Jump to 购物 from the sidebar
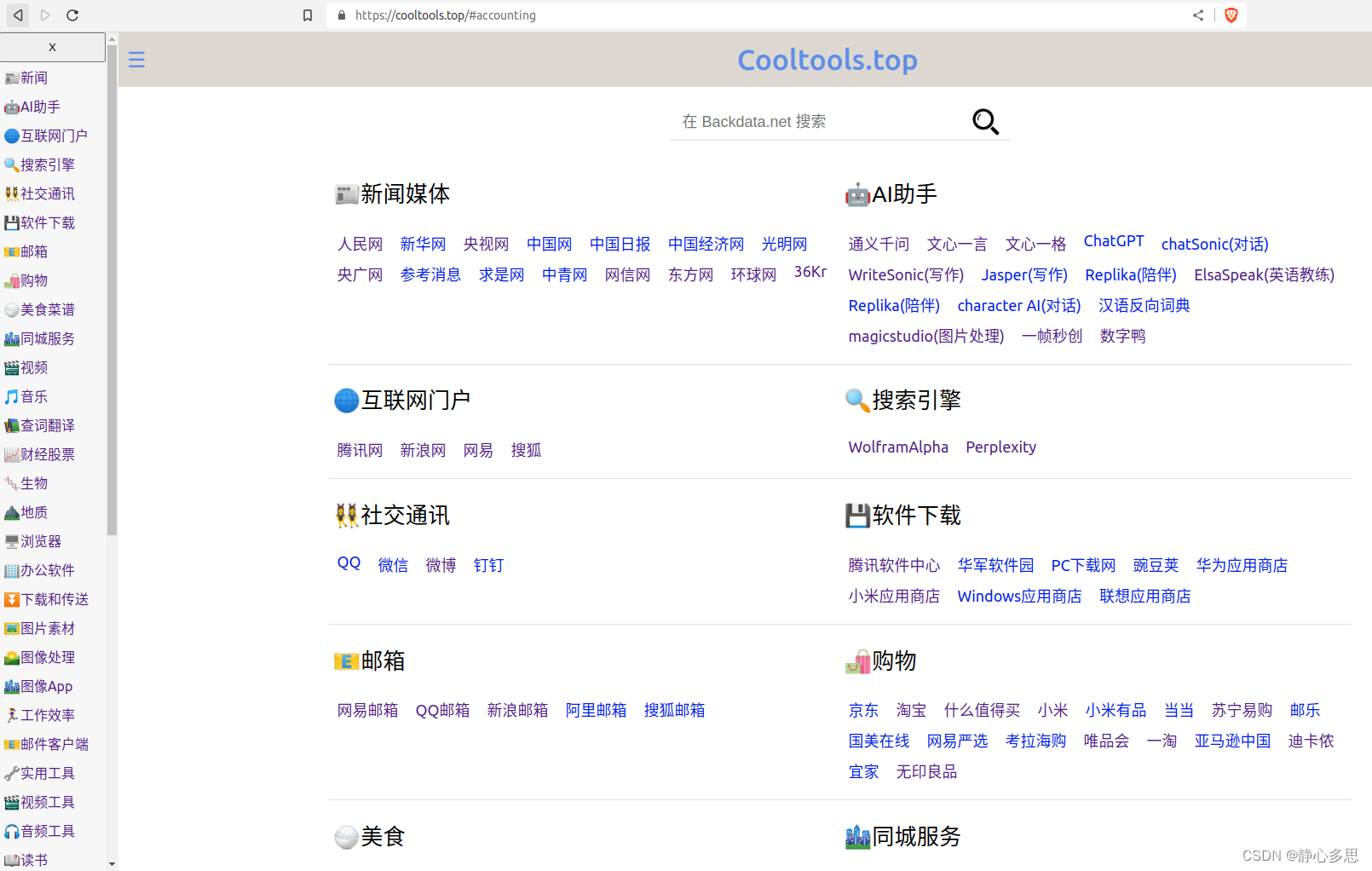The width and height of the screenshot is (1372, 871). [x=26, y=280]
